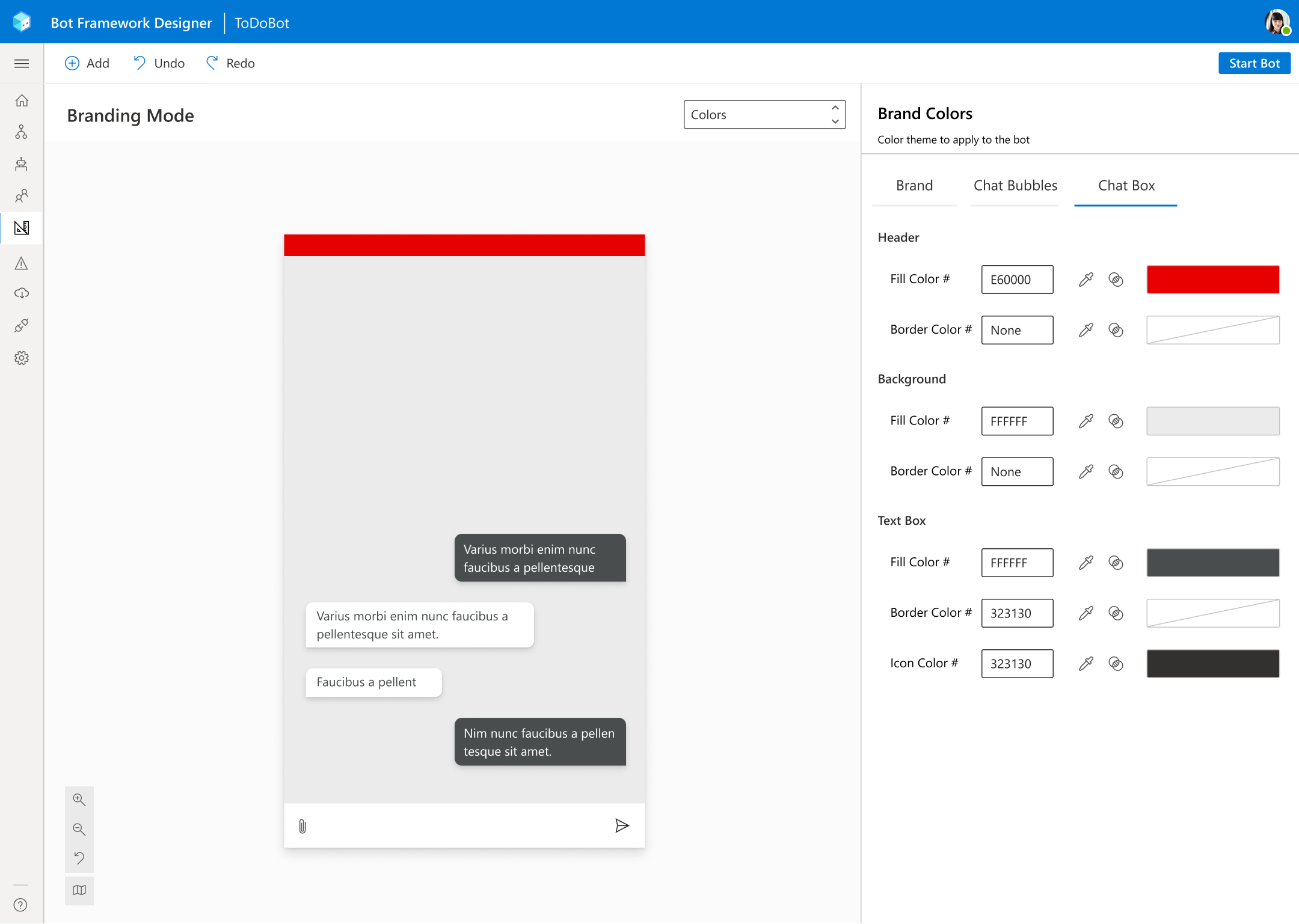This screenshot has width=1299, height=924.
Task: Edit Text Box Fill Color hex field
Action: [1017, 563]
